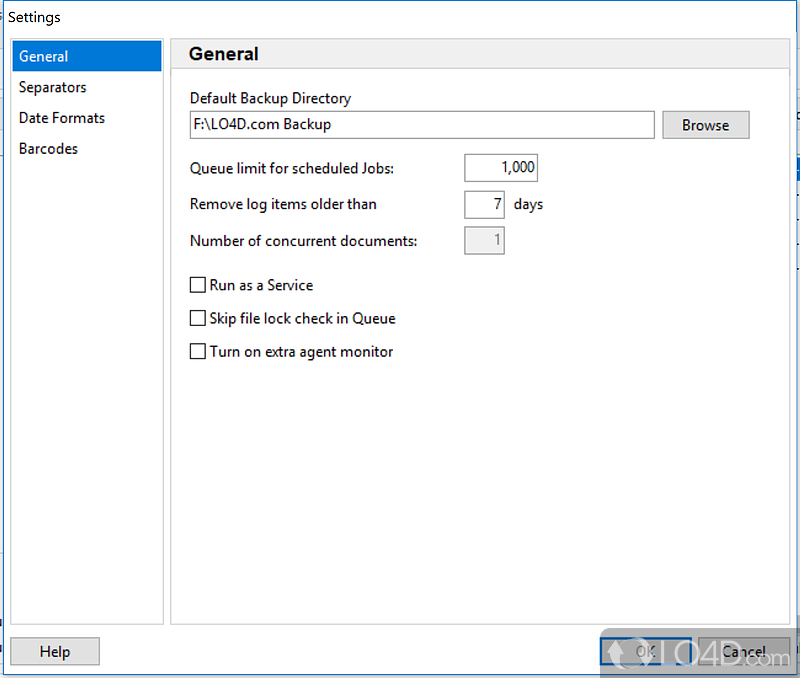Click the Default Backup Directory label
Viewport: 800px width, 678px height.
pyautogui.click(x=270, y=98)
